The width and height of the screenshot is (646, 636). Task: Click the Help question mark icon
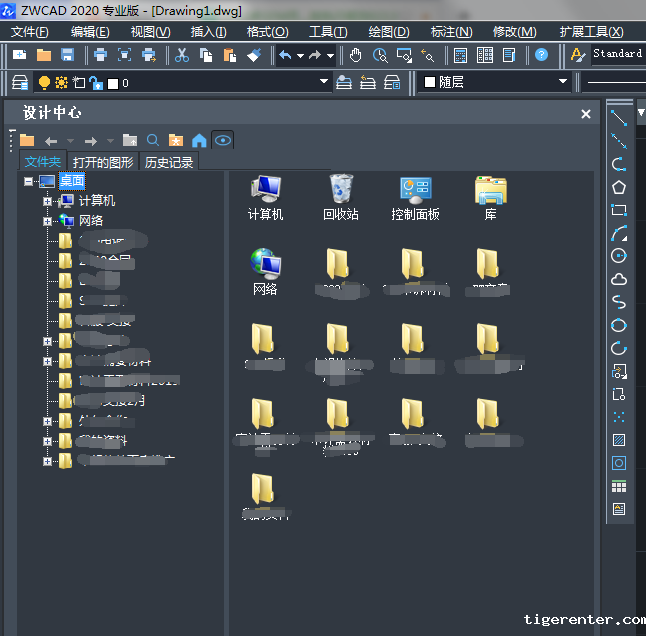tap(541, 54)
